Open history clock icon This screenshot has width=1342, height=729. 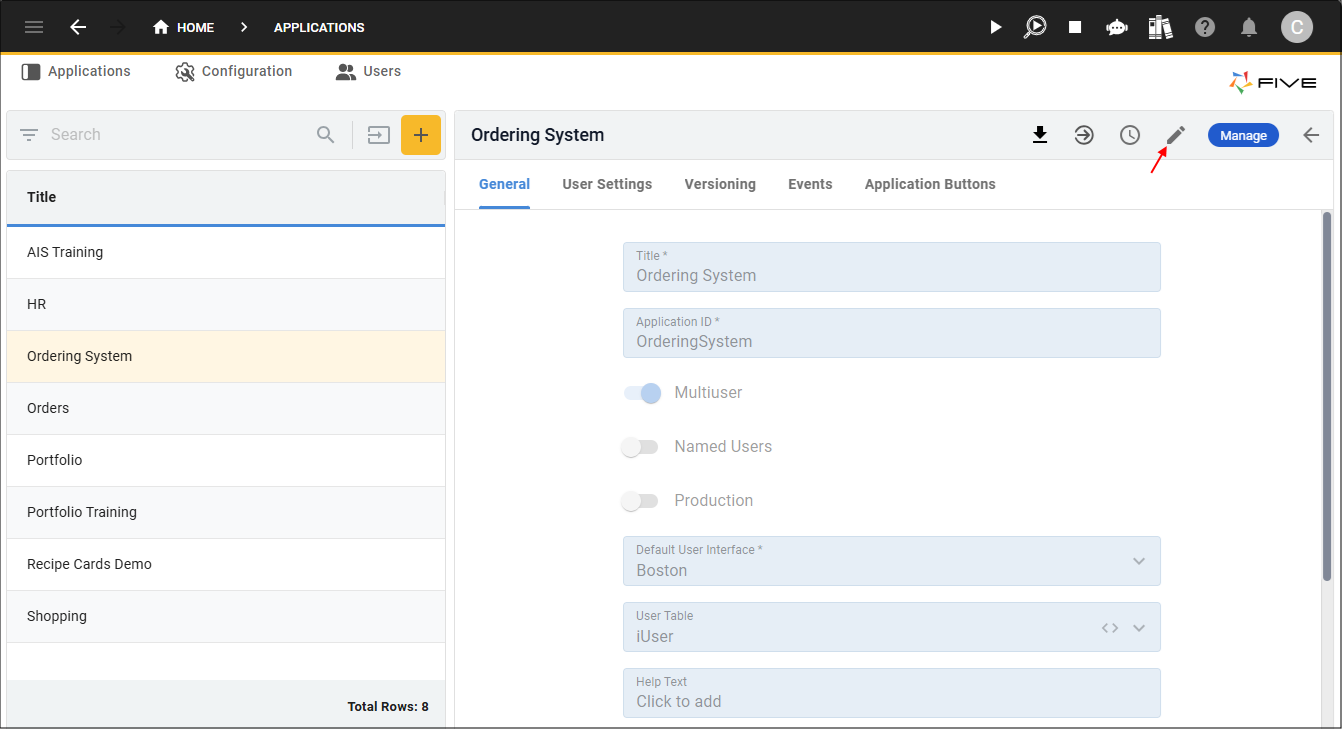click(x=1130, y=135)
